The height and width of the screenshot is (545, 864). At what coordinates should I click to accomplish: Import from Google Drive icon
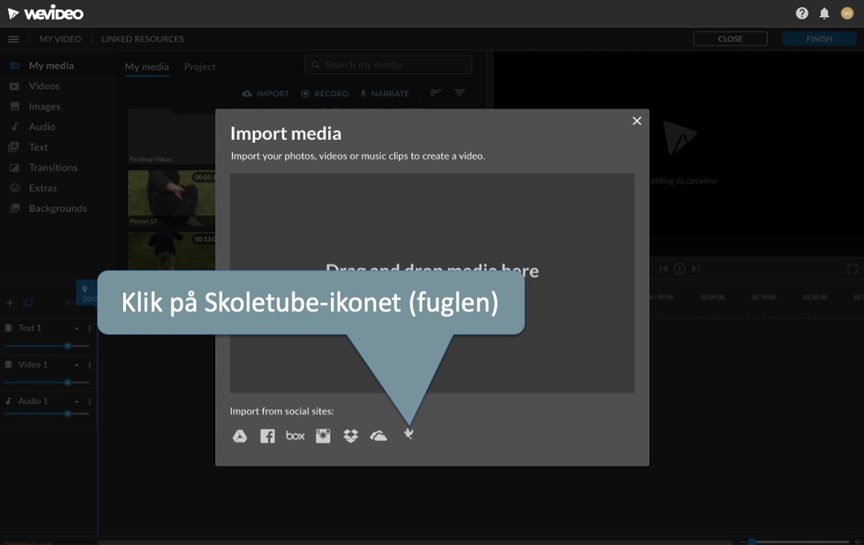click(x=240, y=436)
